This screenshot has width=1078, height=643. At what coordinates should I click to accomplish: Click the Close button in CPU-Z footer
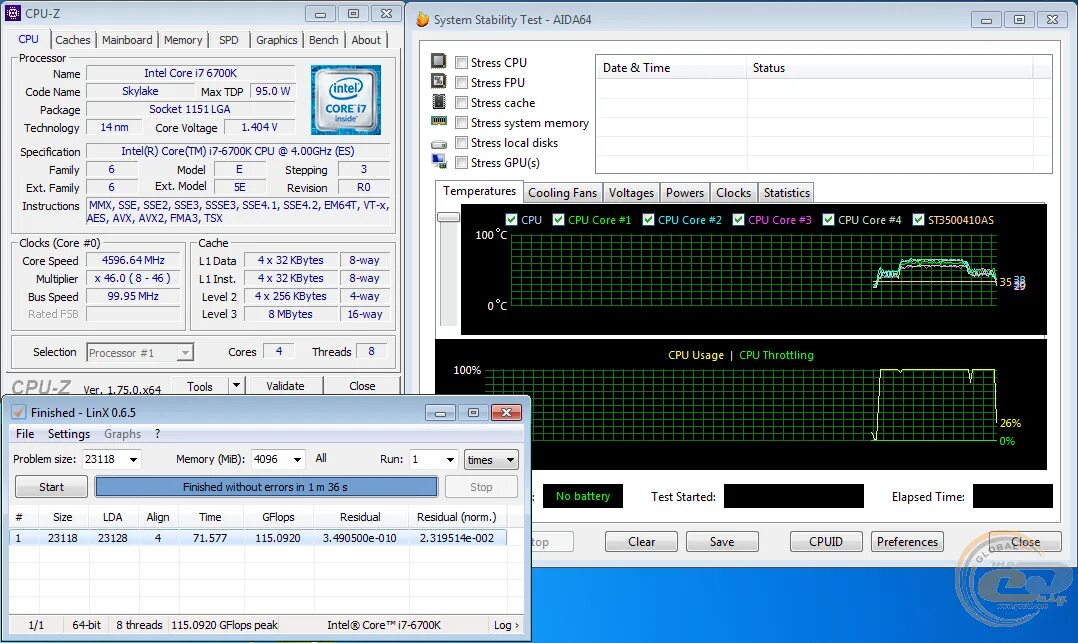pyautogui.click(x=362, y=386)
